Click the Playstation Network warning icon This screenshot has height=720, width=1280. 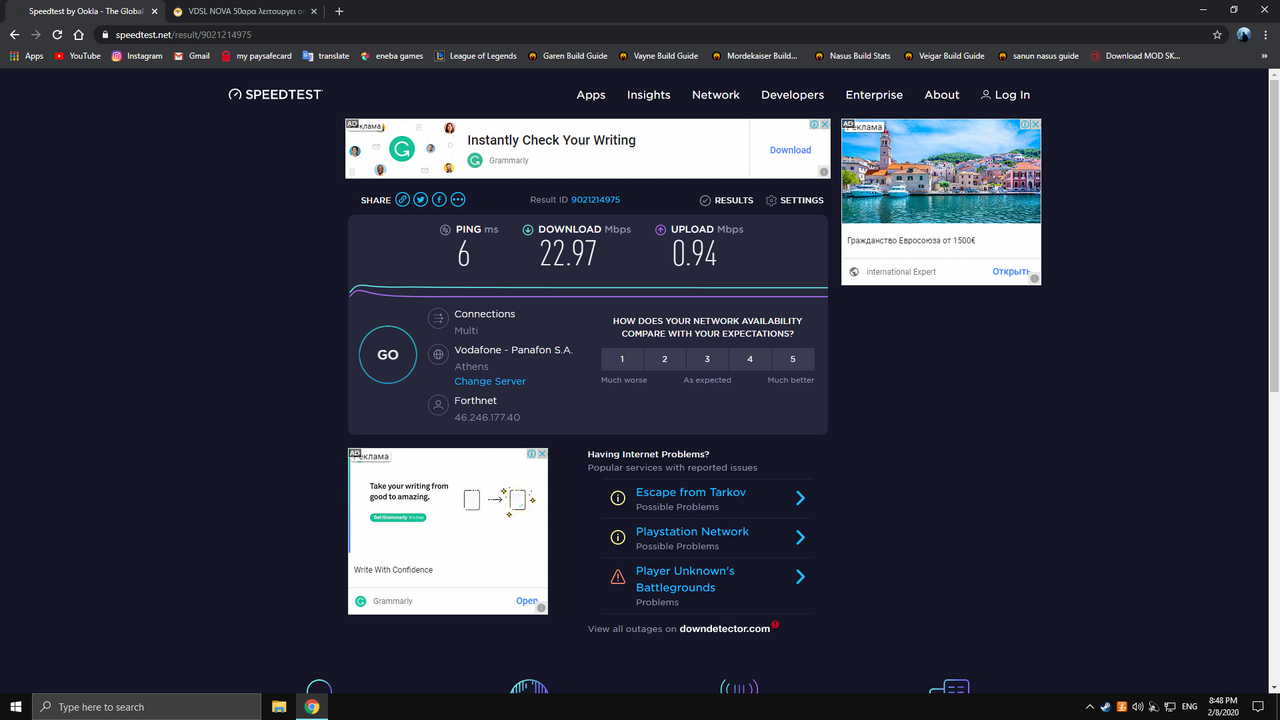pyautogui.click(x=618, y=537)
